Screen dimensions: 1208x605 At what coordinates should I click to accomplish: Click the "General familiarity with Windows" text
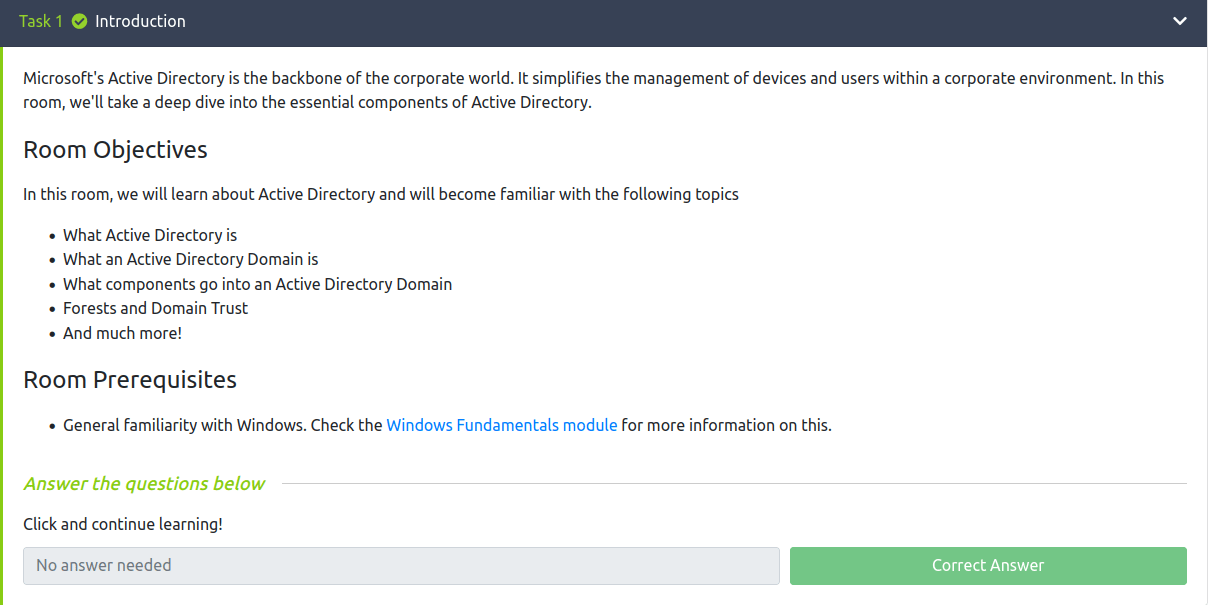click(x=184, y=425)
